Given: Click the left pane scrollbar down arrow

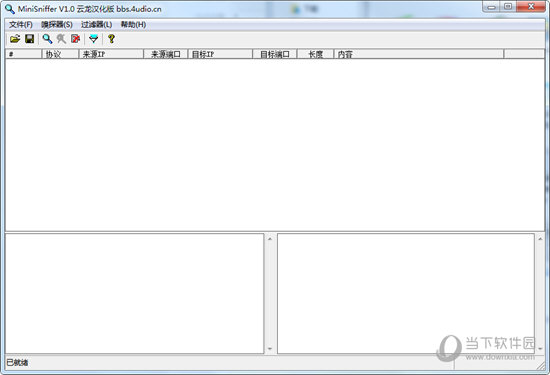Looking at the screenshot, I should (270, 348).
